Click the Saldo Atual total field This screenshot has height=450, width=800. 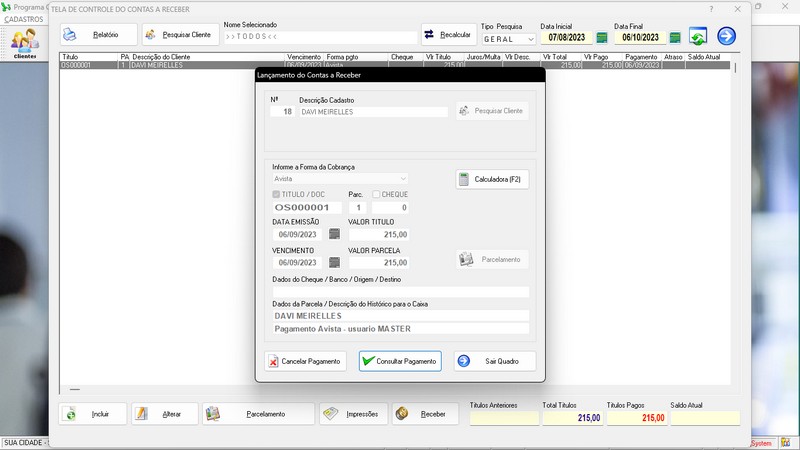(705, 418)
